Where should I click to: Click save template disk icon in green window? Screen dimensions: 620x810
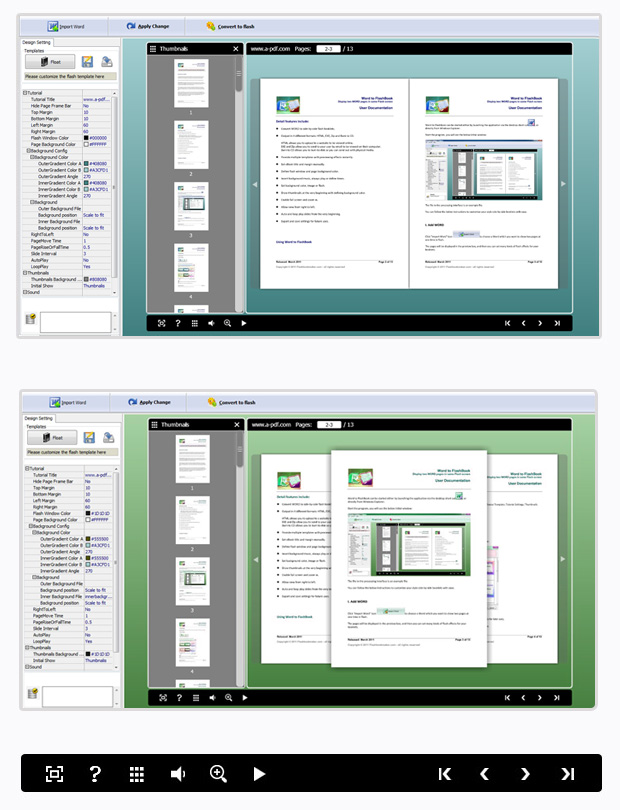(89, 438)
